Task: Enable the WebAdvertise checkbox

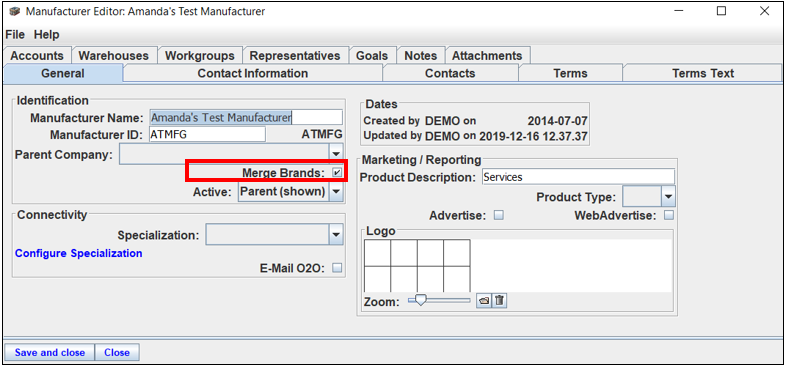Action: [669, 216]
